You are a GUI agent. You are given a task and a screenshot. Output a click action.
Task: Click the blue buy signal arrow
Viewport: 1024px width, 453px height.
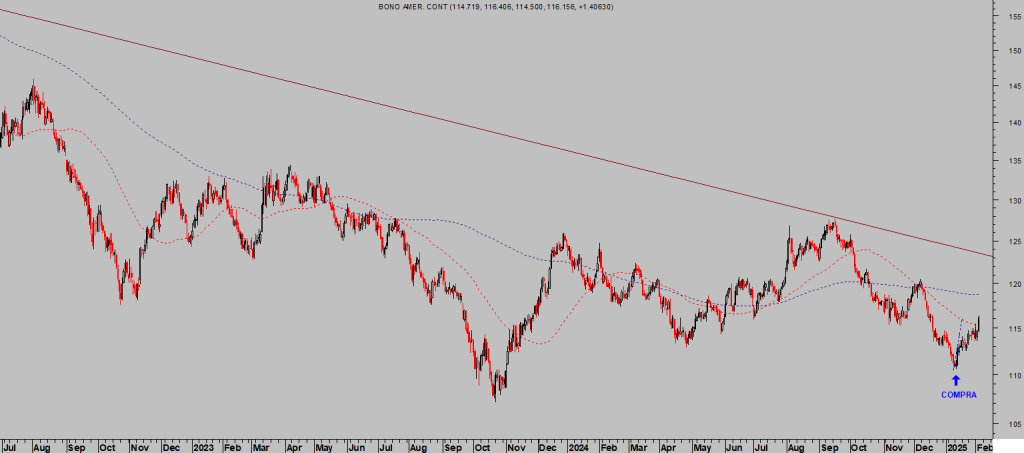[x=955, y=380]
